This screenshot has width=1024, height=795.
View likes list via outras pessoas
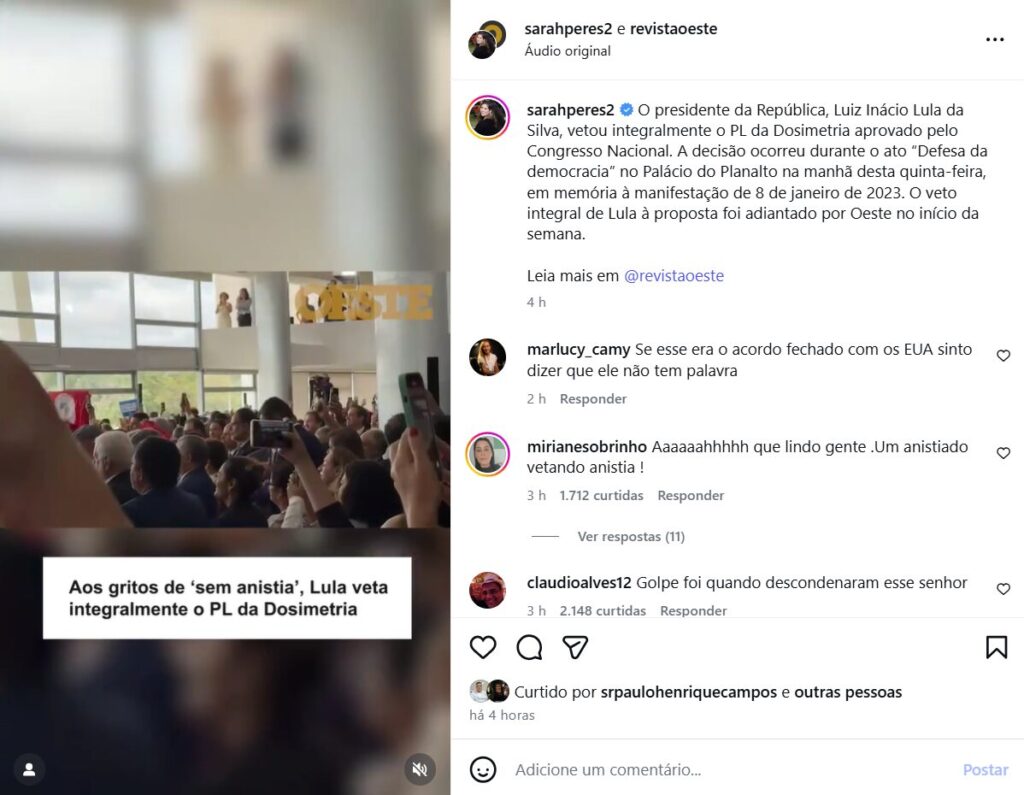(x=848, y=692)
